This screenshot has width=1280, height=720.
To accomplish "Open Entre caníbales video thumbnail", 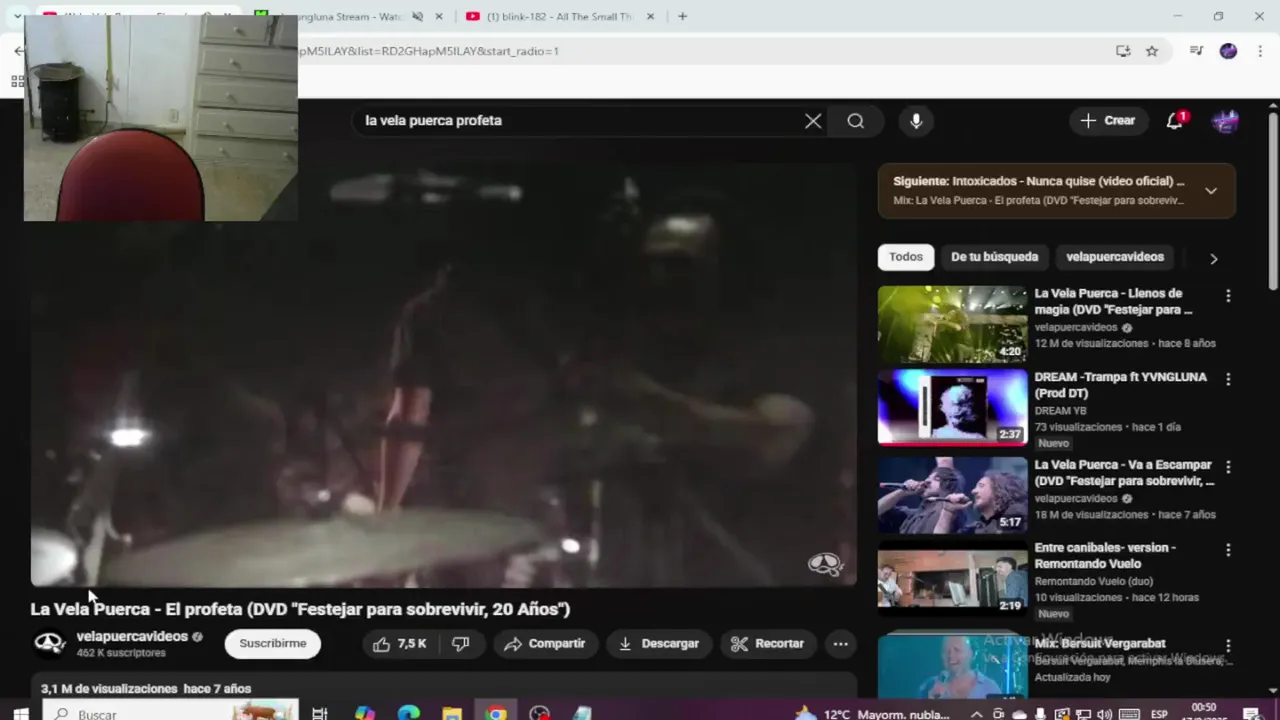I will point(952,578).
